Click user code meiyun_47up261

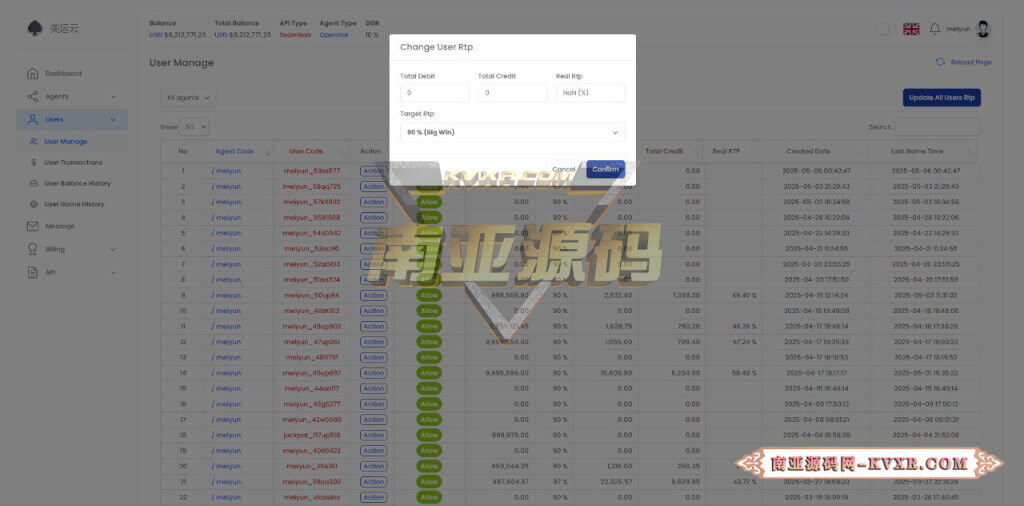(312, 342)
